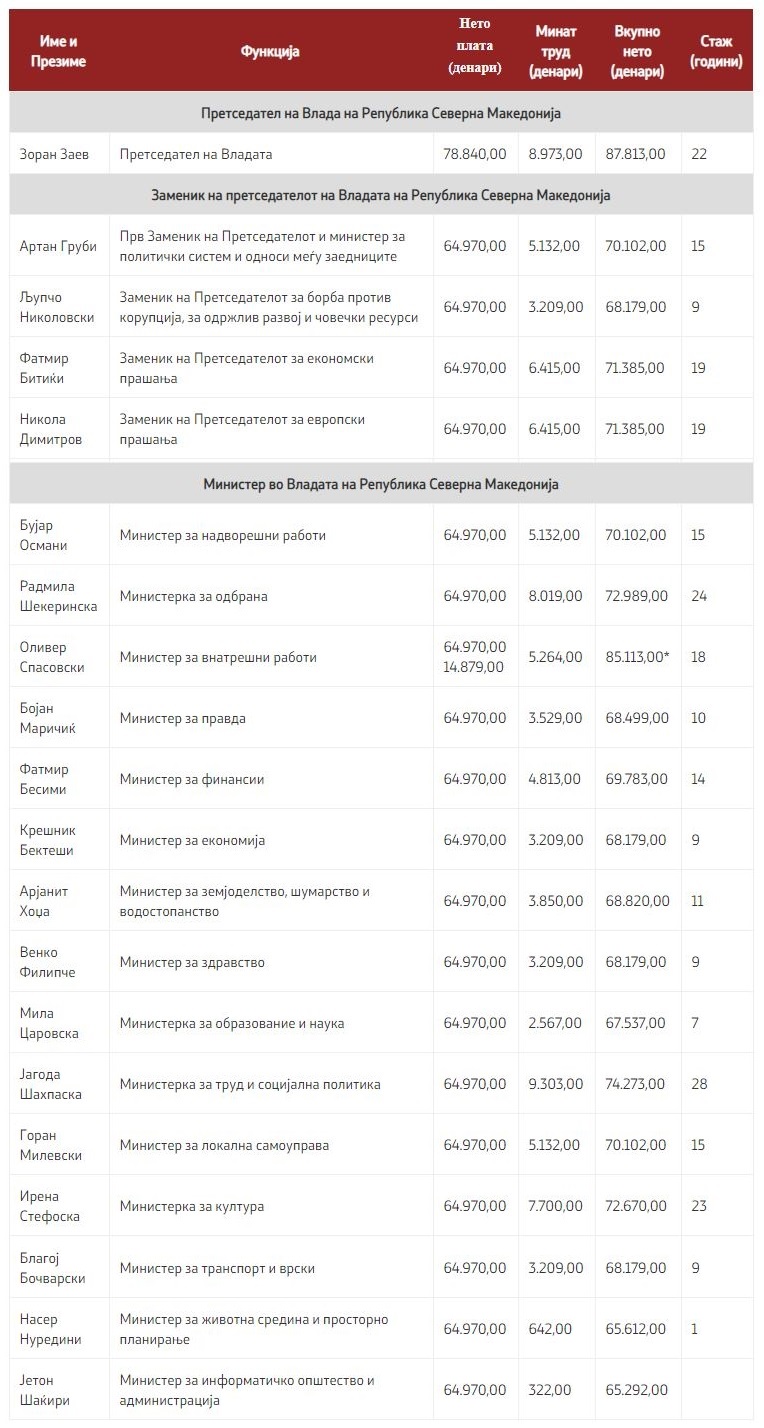Click total net value 85.113,00* for Спасовски
The image size is (764, 1428).
tap(640, 657)
